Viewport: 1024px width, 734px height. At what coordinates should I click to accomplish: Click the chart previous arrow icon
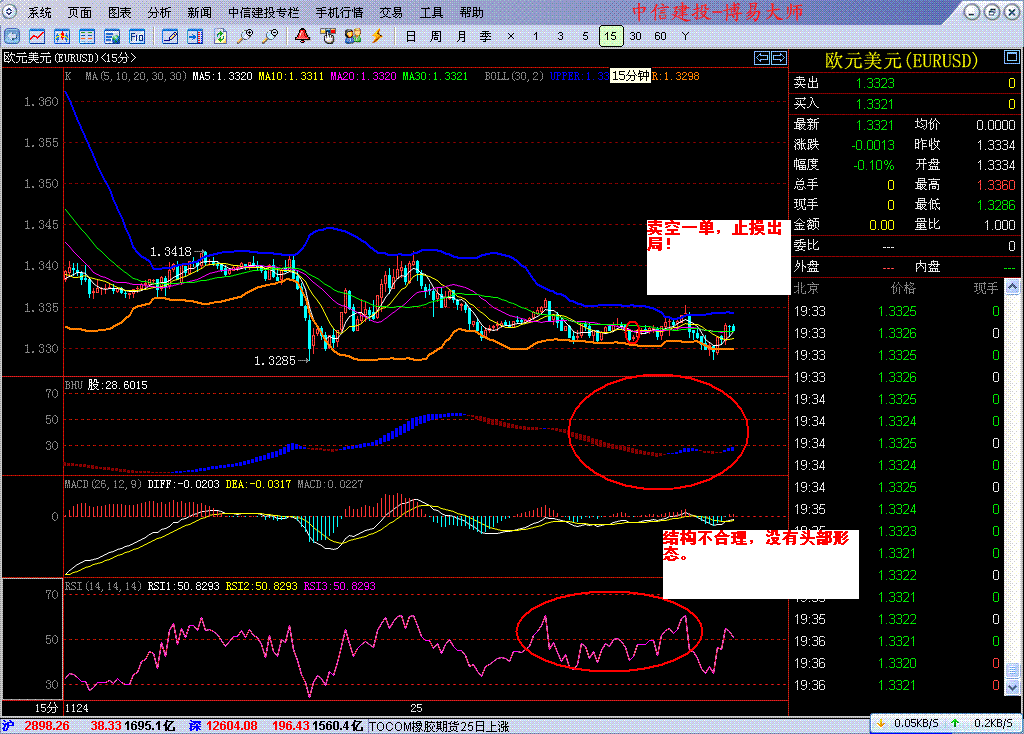tap(761, 58)
